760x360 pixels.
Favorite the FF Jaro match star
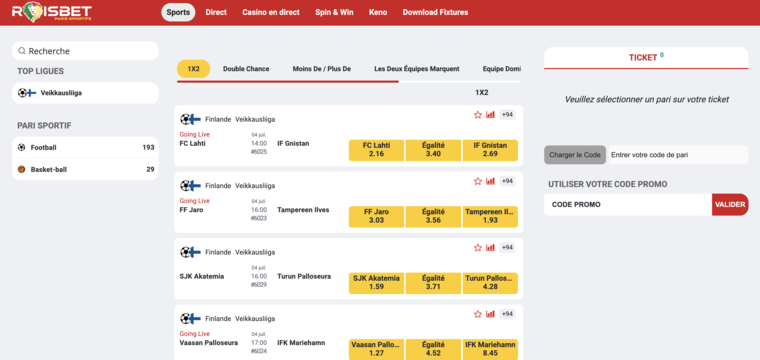(x=478, y=181)
